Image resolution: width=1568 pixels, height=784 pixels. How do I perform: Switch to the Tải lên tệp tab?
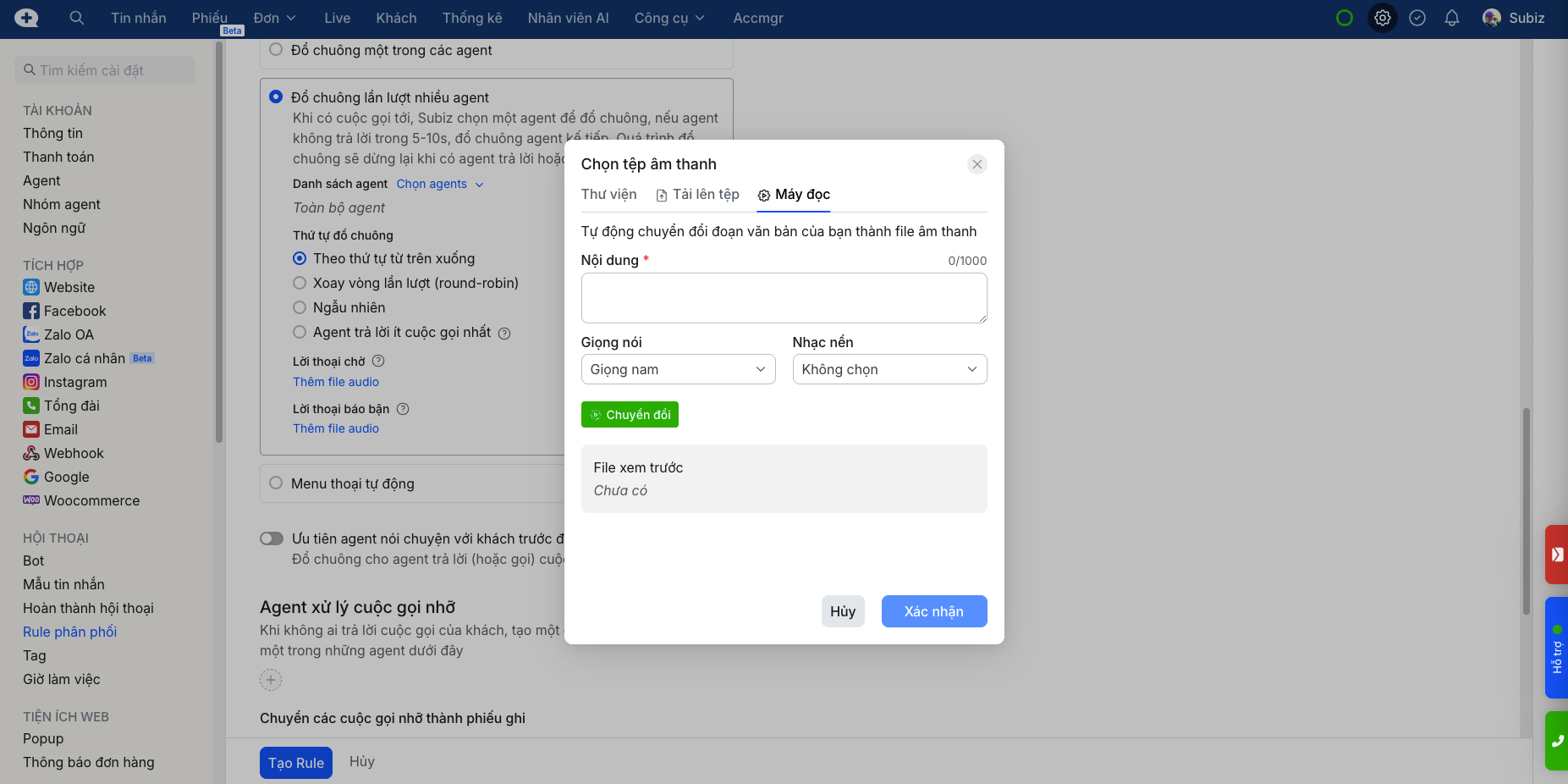click(698, 195)
